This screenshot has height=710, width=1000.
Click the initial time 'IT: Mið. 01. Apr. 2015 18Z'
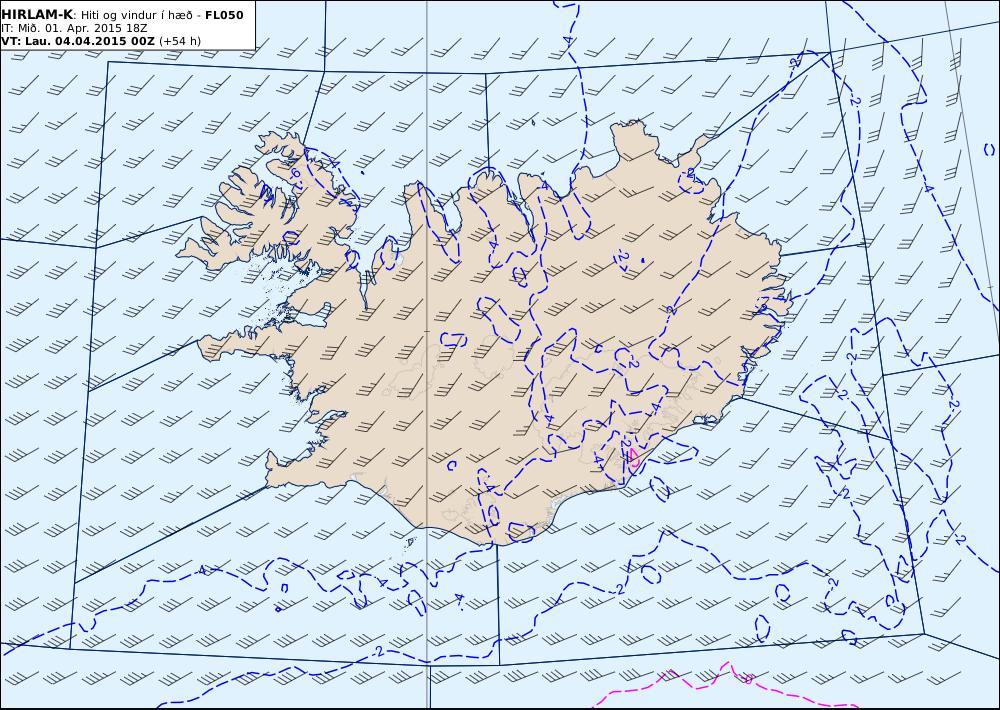74,28
